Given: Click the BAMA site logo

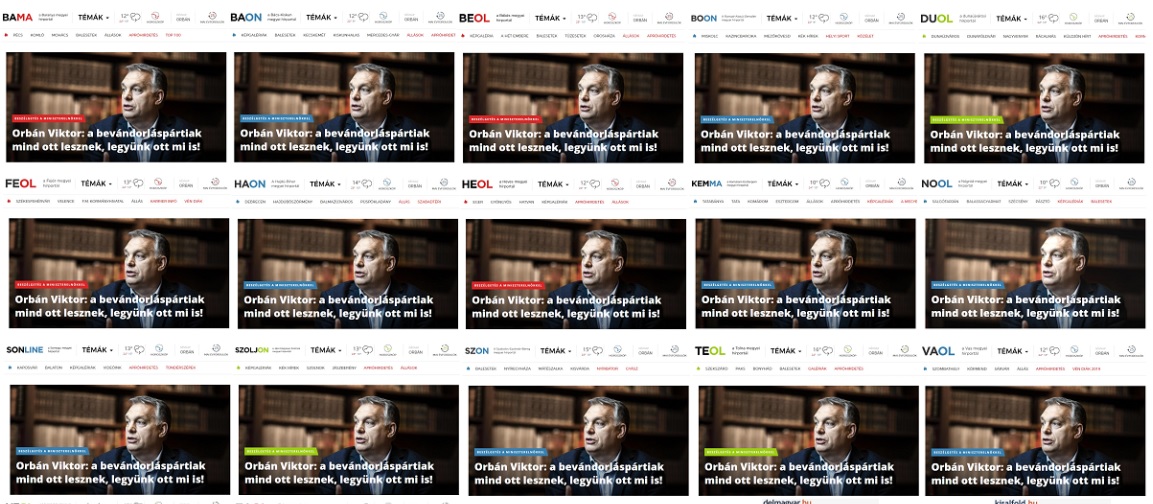Looking at the screenshot, I should tap(18, 18).
